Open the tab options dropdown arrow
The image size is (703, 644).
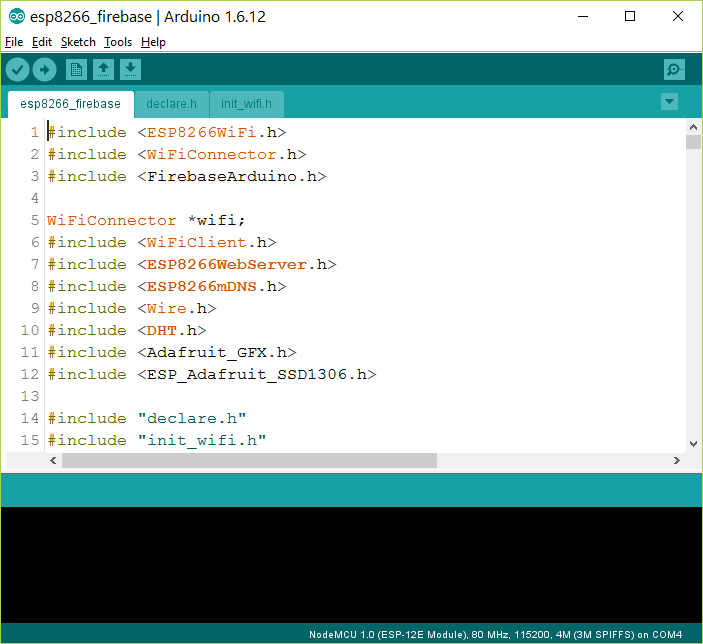click(x=669, y=102)
